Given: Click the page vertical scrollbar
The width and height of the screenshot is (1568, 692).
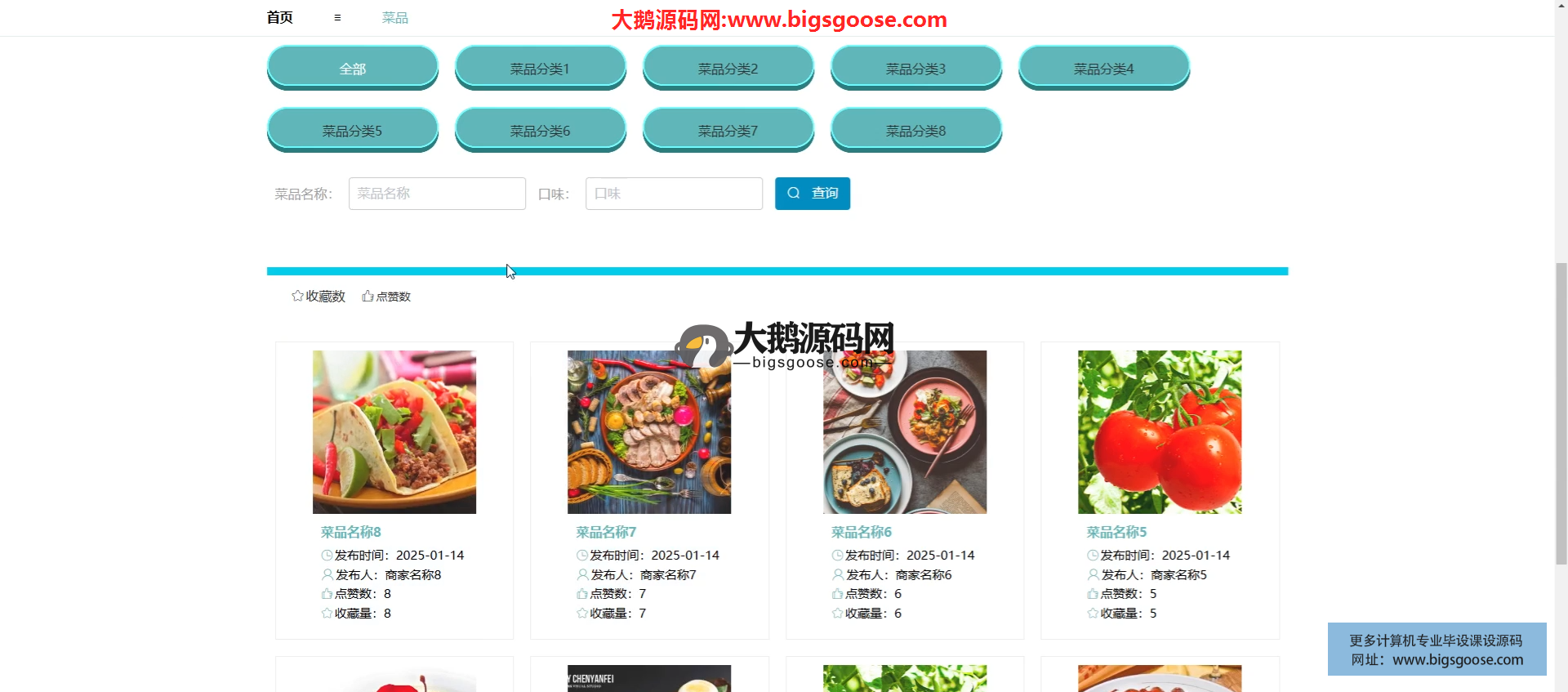Looking at the screenshot, I should coord(1561,409).
